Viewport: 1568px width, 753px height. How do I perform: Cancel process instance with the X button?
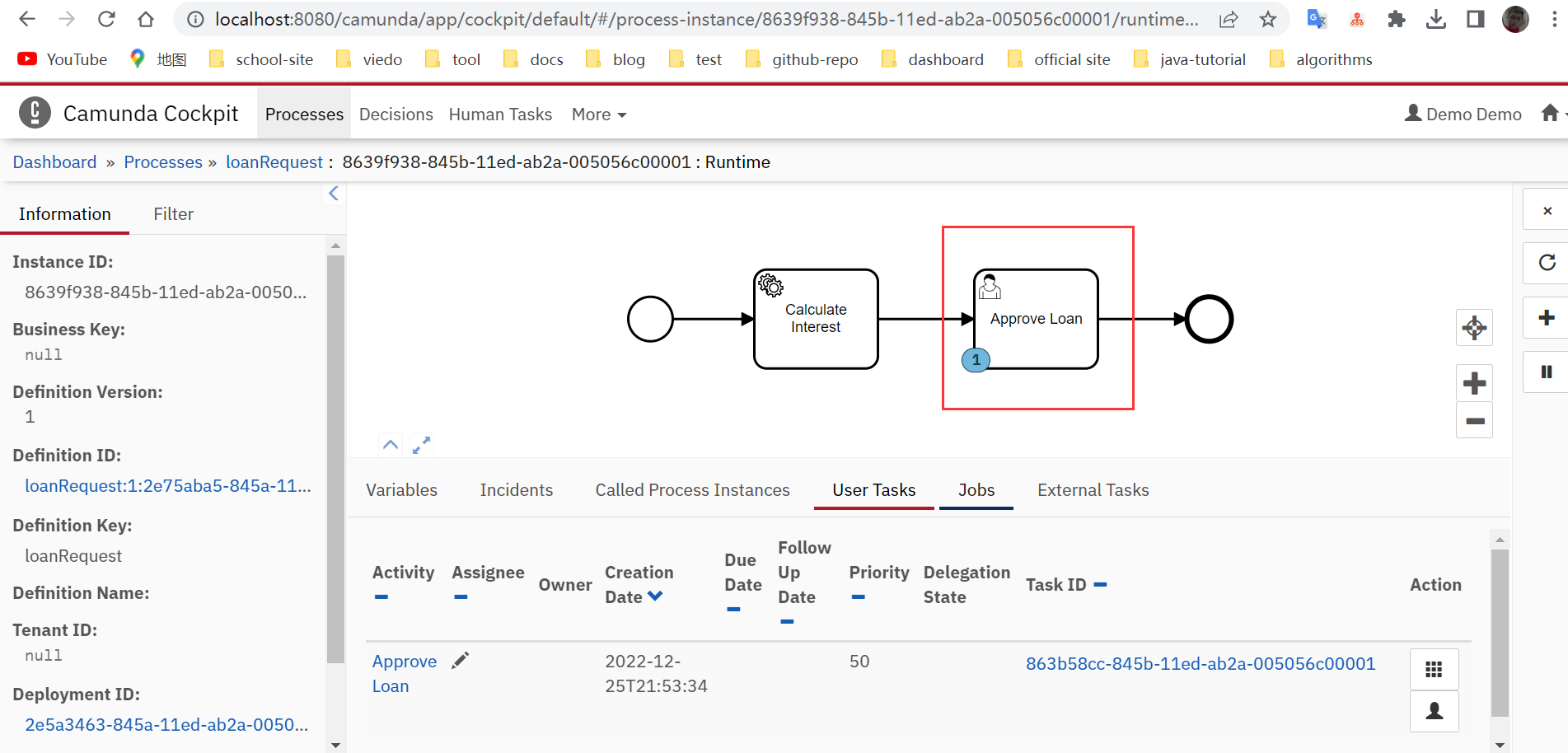(1547, 211)
